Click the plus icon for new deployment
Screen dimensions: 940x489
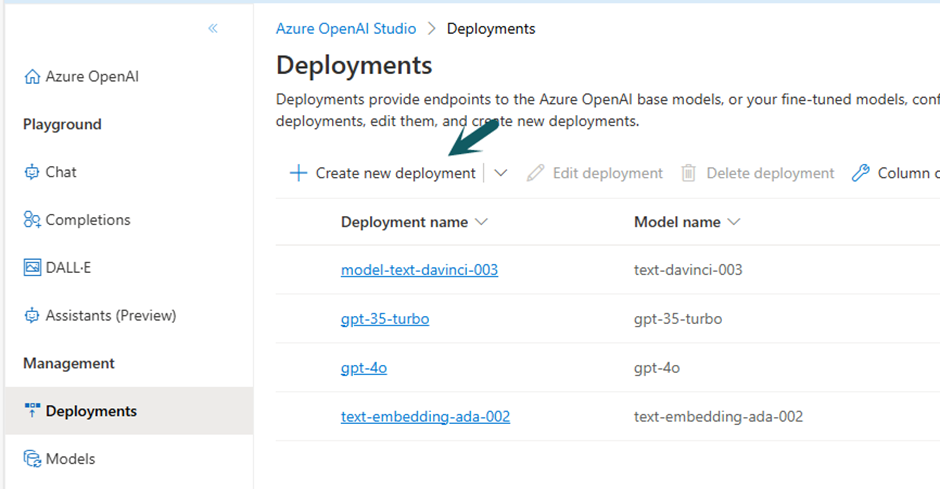tap(298, 173)
